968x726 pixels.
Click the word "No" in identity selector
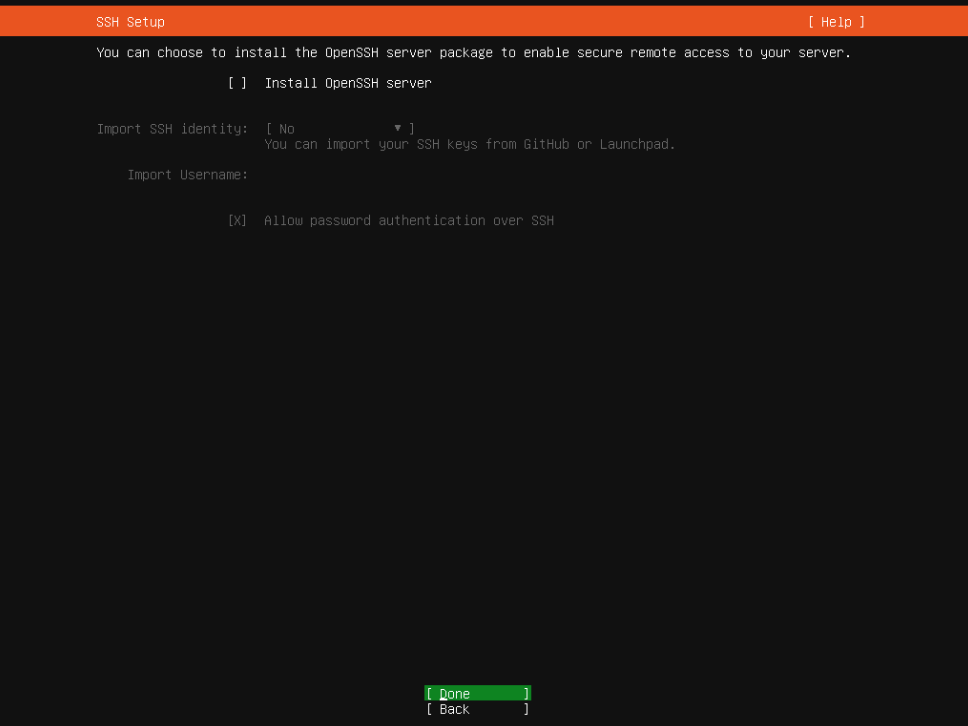click(x=286, y=129)
